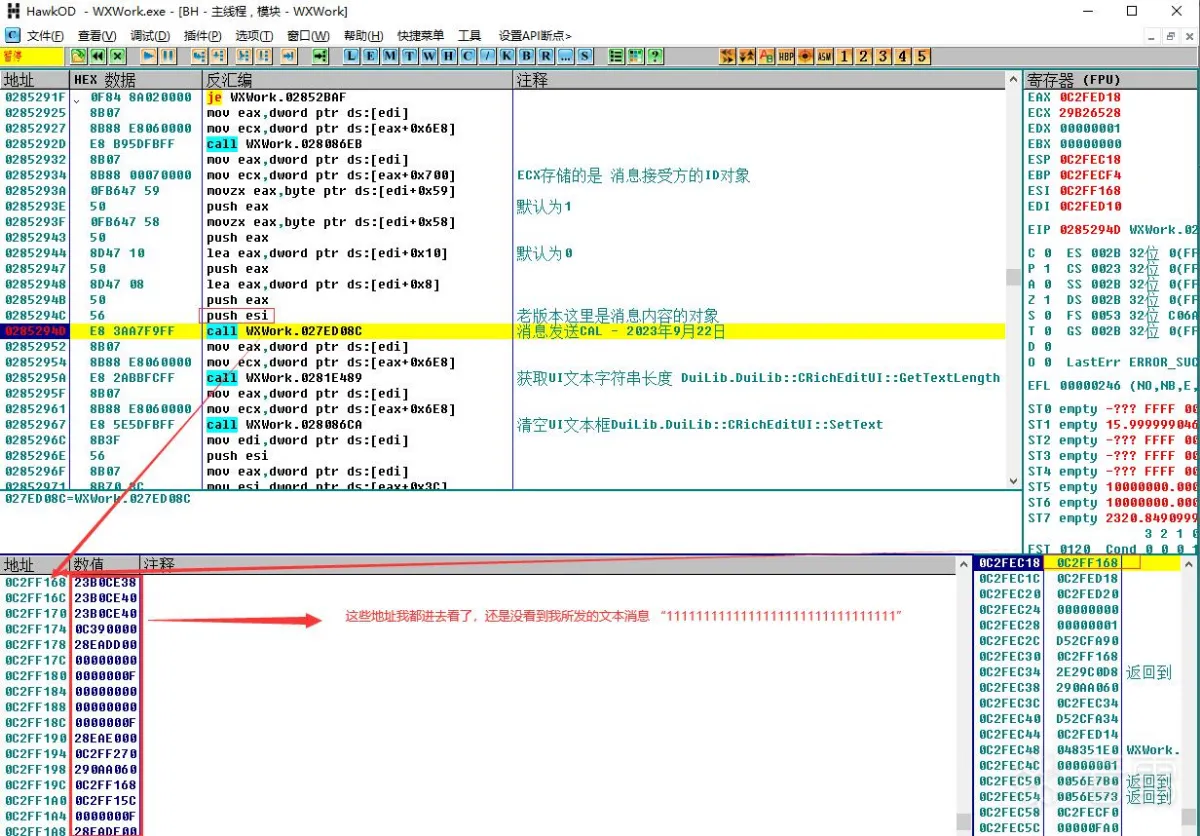Image resolution: width=1200 pixels, height=836 pixels.
Task: Open Call stack with K button
Action: click(507, 56)
